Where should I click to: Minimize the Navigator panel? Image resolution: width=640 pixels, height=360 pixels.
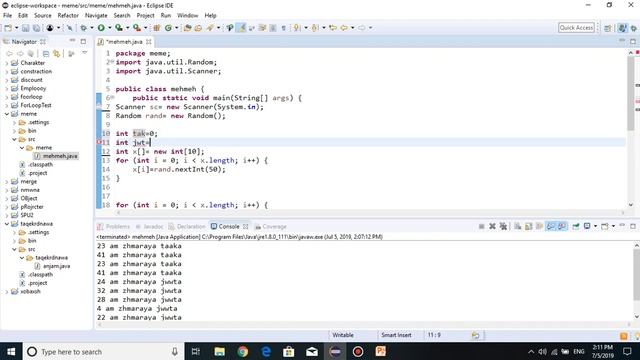pyautogui.click(x=72, y=41)
